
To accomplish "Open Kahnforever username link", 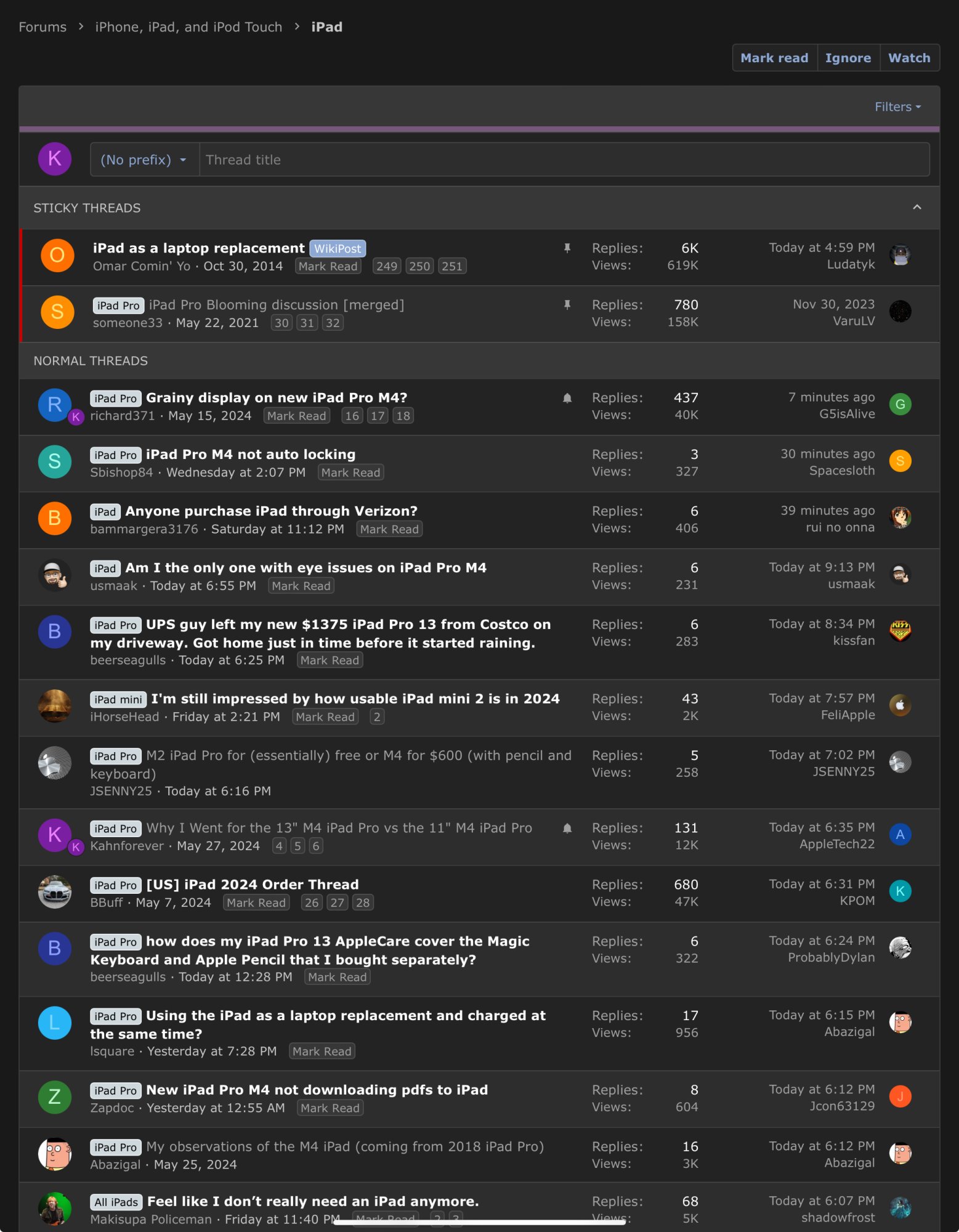I will (x=127, y=846).
